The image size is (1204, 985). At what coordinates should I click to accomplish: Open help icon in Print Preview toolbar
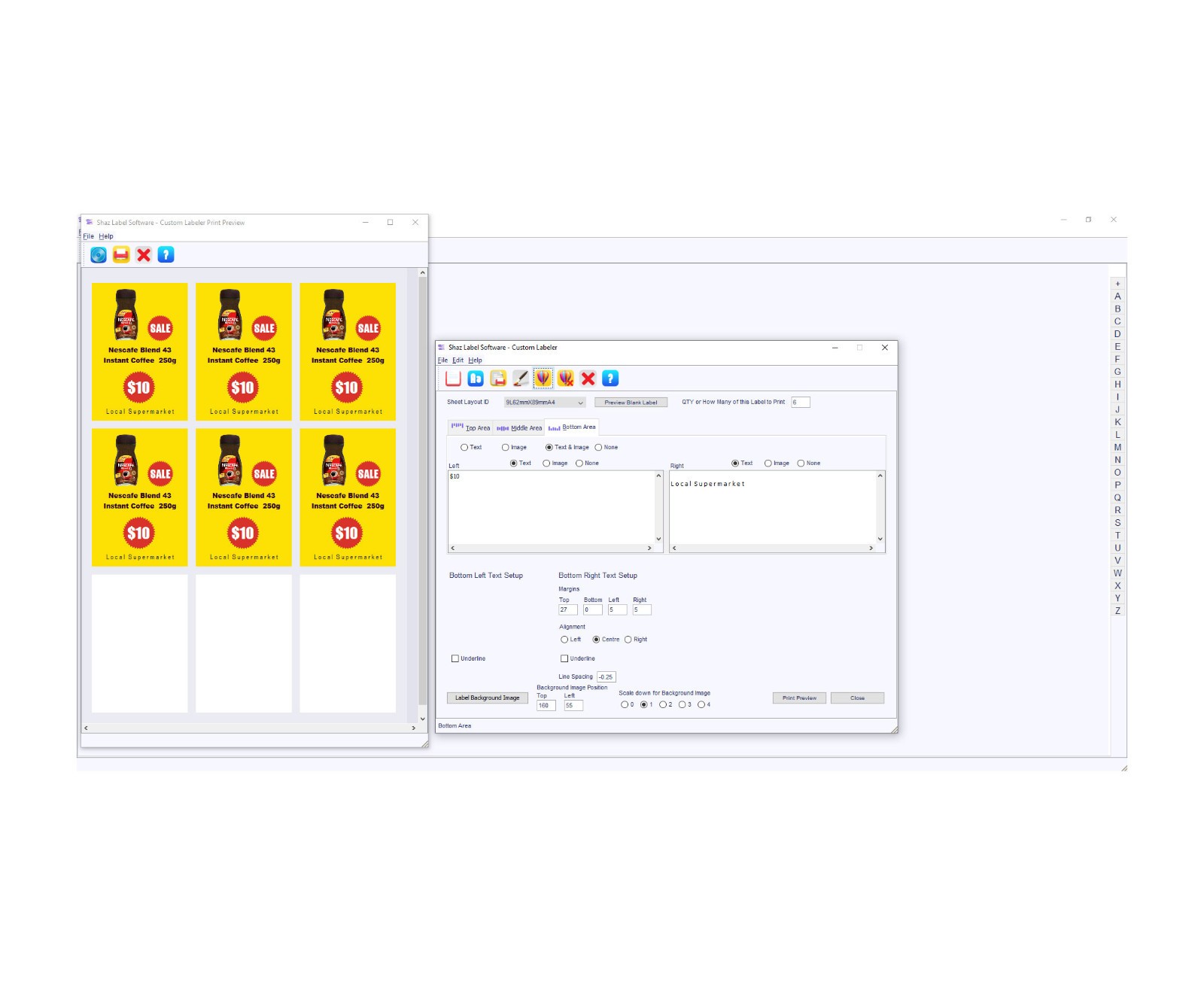[x=166, y=255]
